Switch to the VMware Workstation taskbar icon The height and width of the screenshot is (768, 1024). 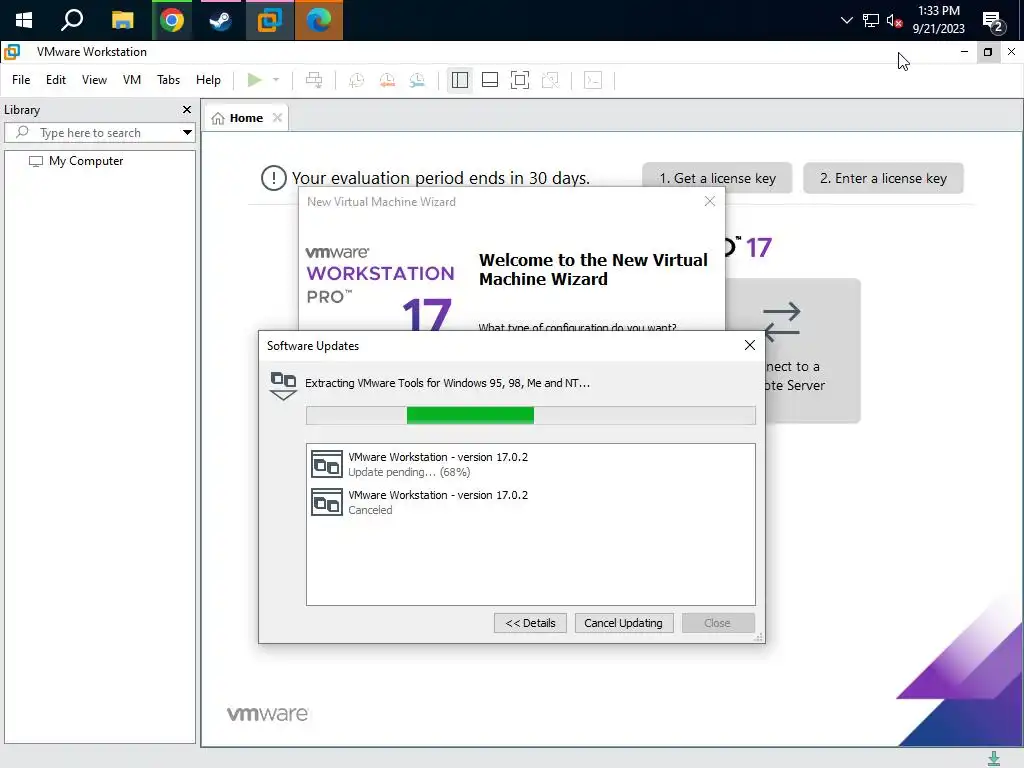pos(269,20)
